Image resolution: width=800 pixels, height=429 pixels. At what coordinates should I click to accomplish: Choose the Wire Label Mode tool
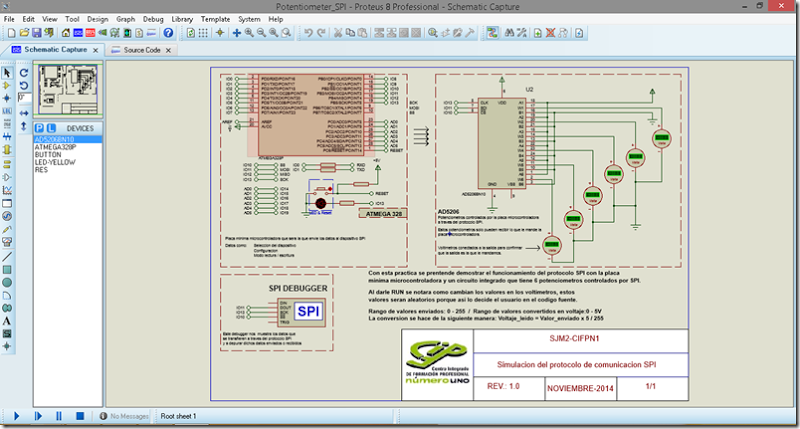(x=7, y=111)
